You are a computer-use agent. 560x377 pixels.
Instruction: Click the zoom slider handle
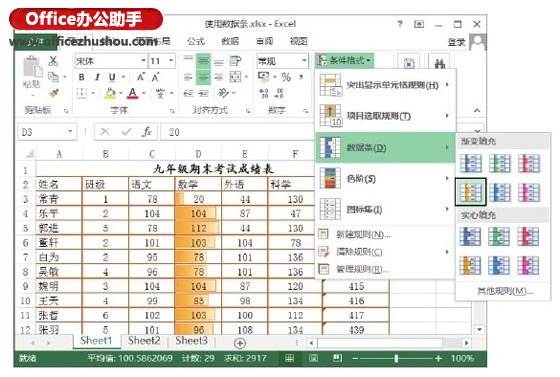(396, 358)
